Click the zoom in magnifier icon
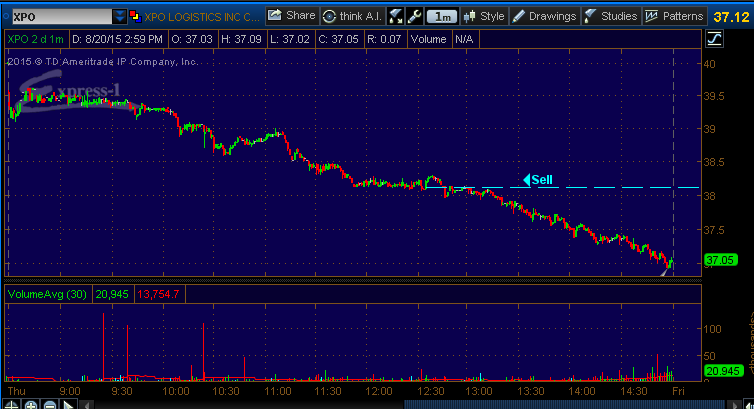Viewport: 754px width, 409px height. tap(32, 404)
